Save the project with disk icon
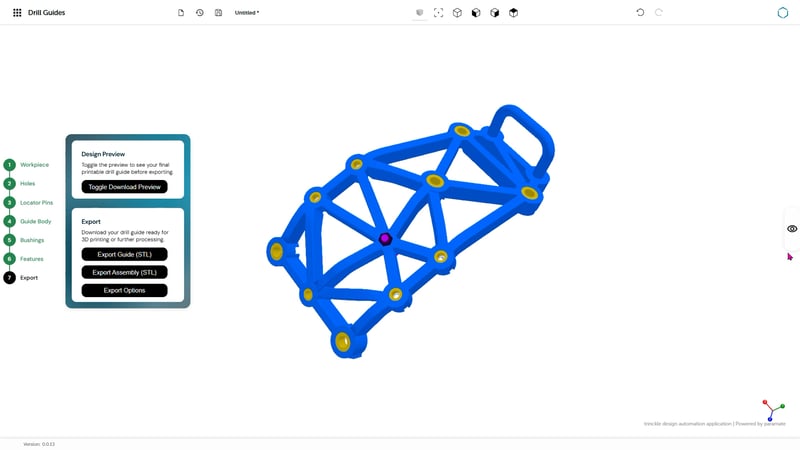 click(x=218, y=13)
